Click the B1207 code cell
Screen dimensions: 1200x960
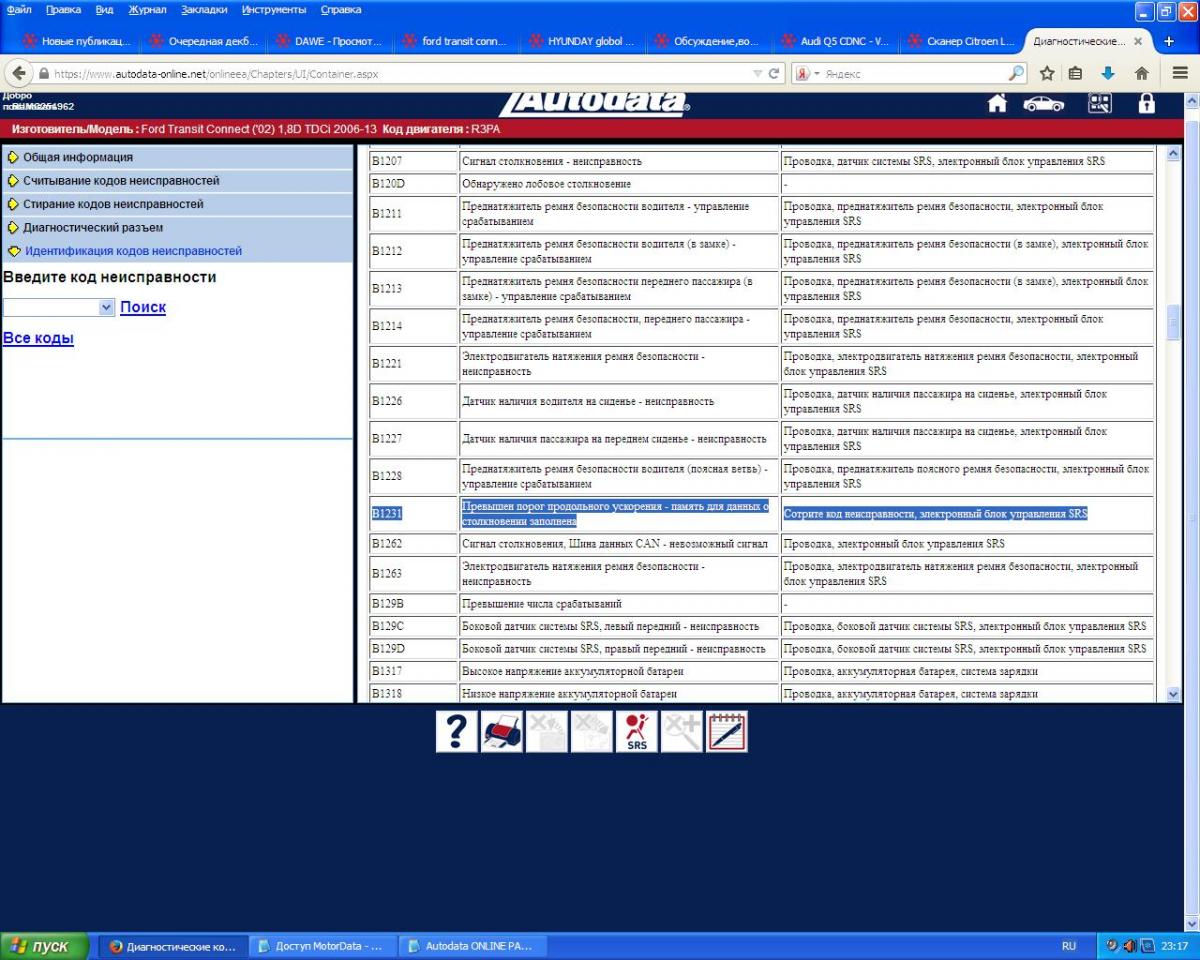(x=413, y=161)
